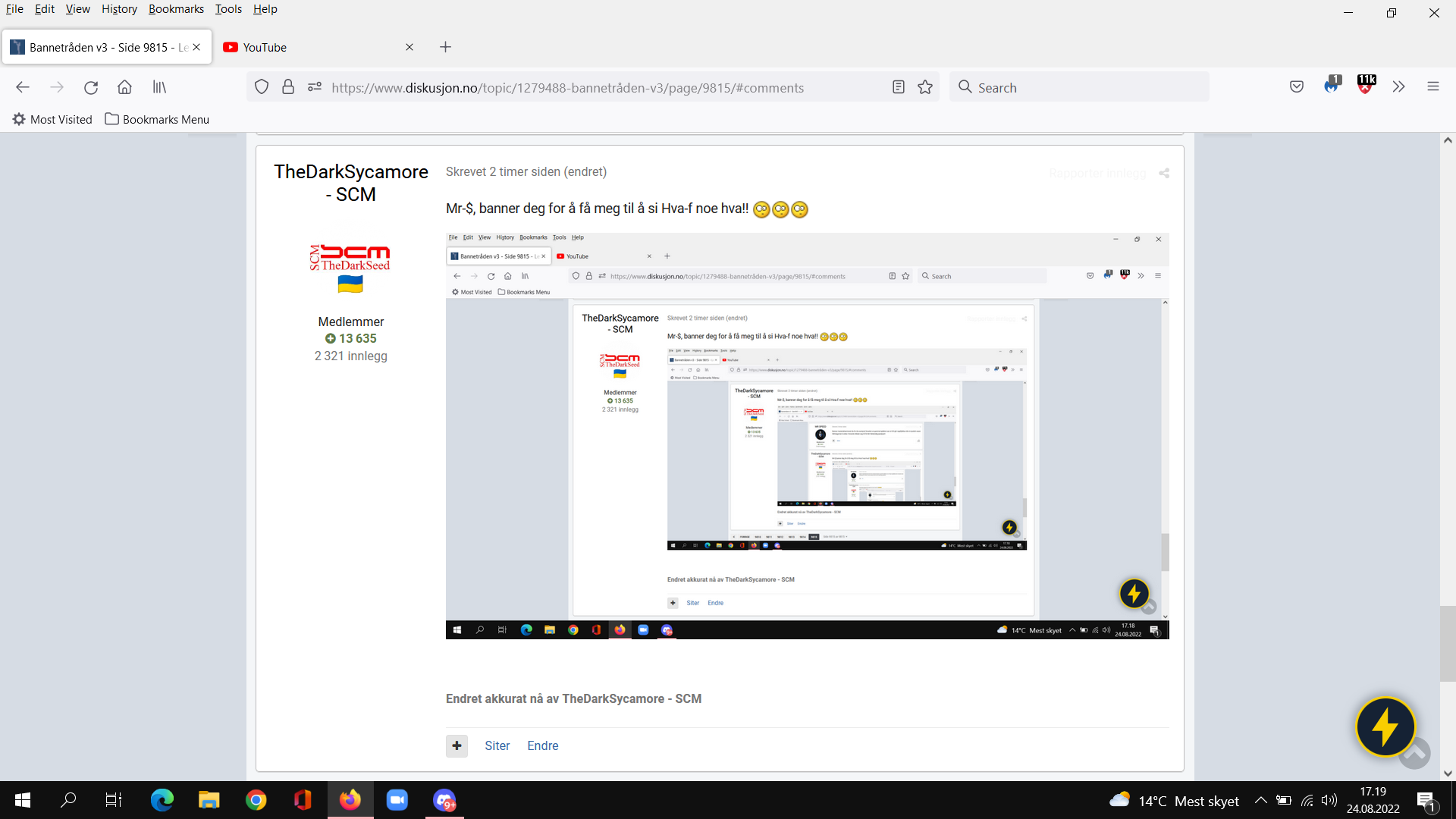The height and width of the screenshot is (819, 1456).
Task: Open the browser home page
Action: click(x=124, y=87)
